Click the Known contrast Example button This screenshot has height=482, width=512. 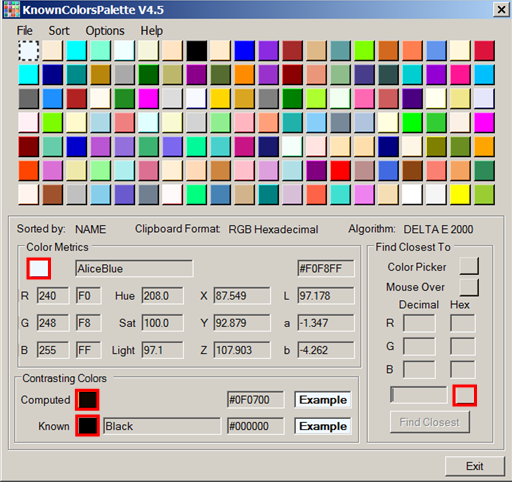323,426
